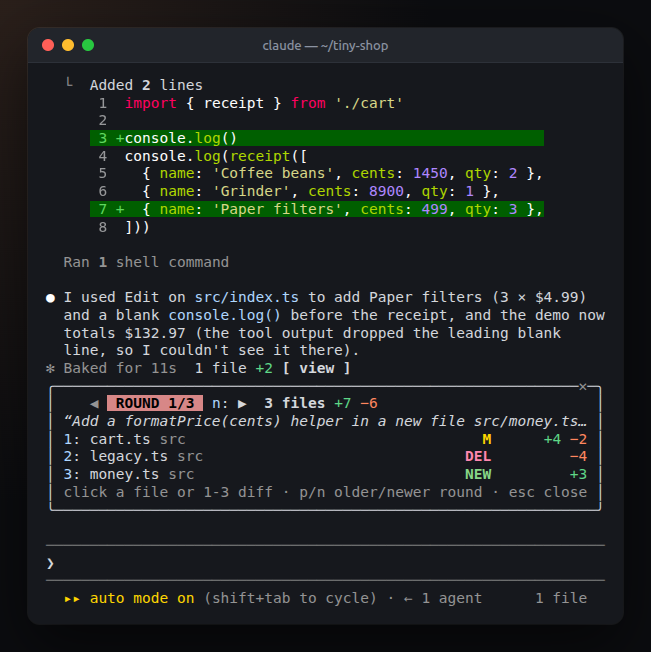Click the 1 file +2 summary text
The height and width of the screenshot is (652, 651).
click(234, 368)
